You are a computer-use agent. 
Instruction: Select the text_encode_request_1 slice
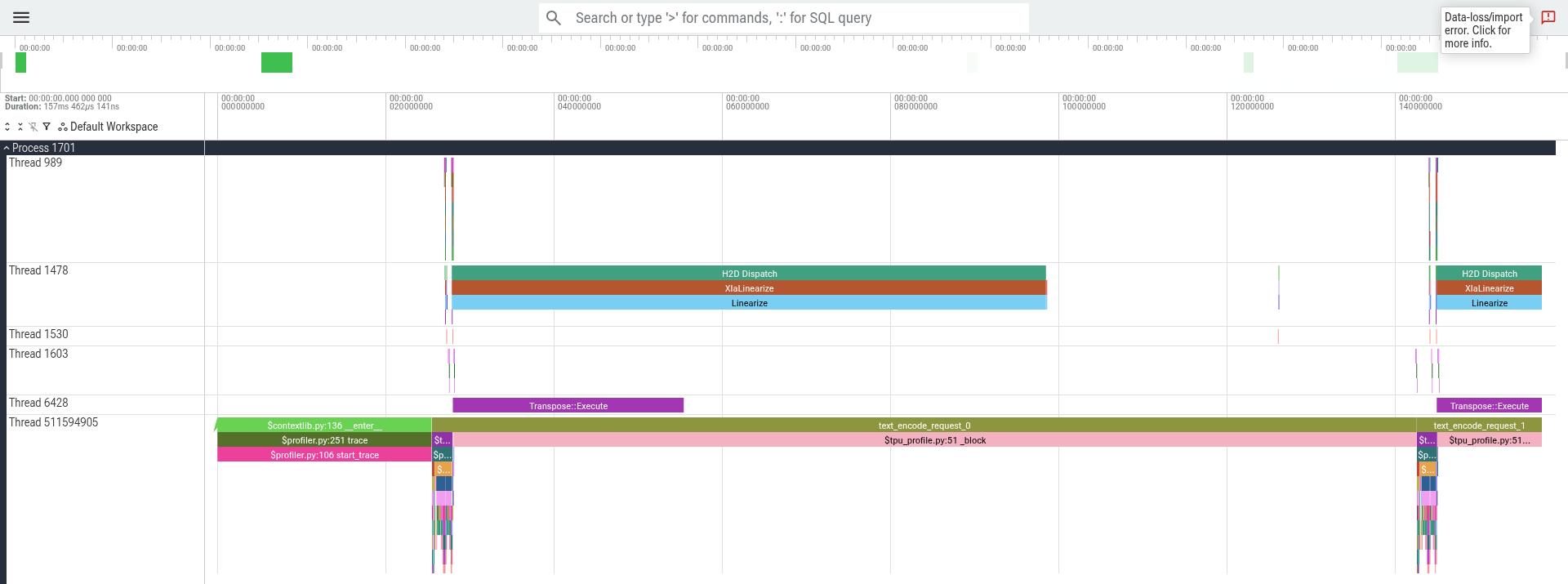pos(1479,426)
